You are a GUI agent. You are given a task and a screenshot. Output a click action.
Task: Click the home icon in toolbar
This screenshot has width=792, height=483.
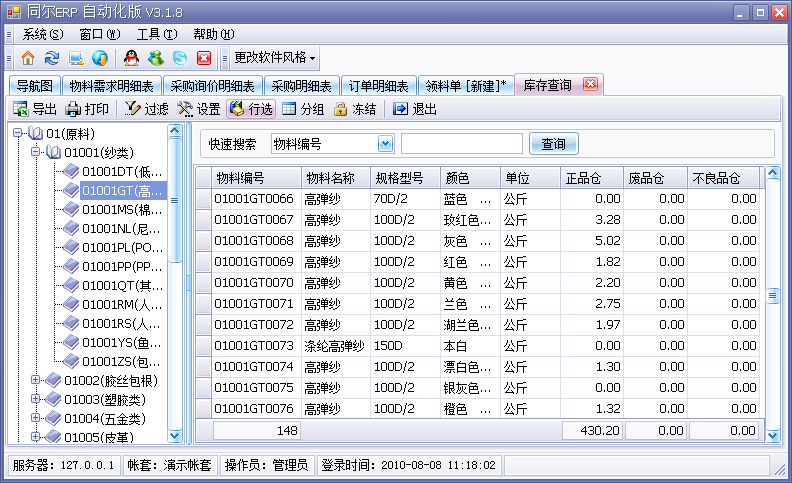pos(28,58)
